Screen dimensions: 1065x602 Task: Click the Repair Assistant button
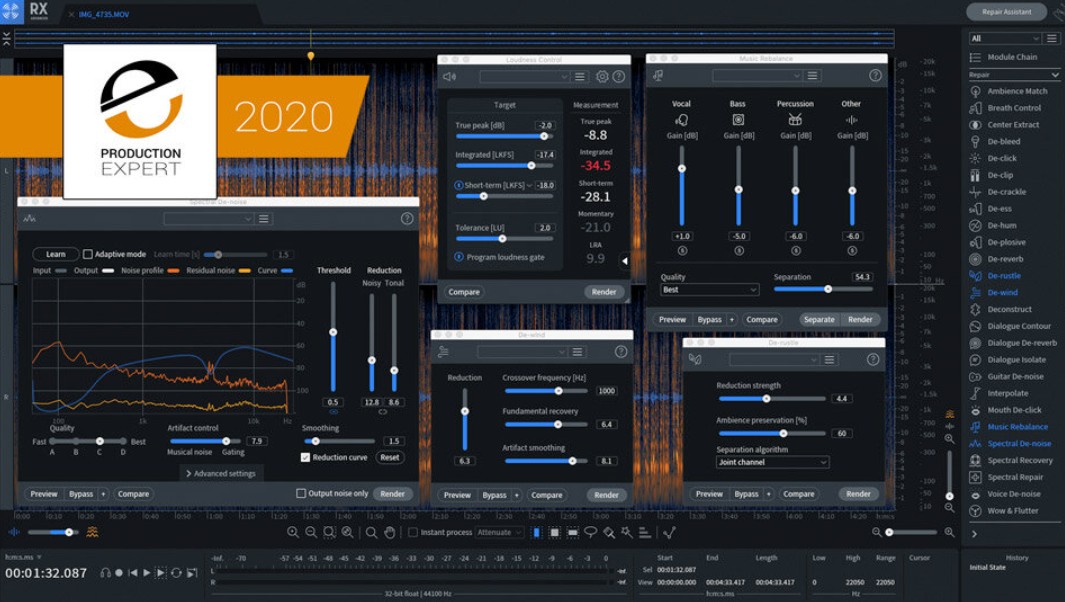pos(1007,12)
